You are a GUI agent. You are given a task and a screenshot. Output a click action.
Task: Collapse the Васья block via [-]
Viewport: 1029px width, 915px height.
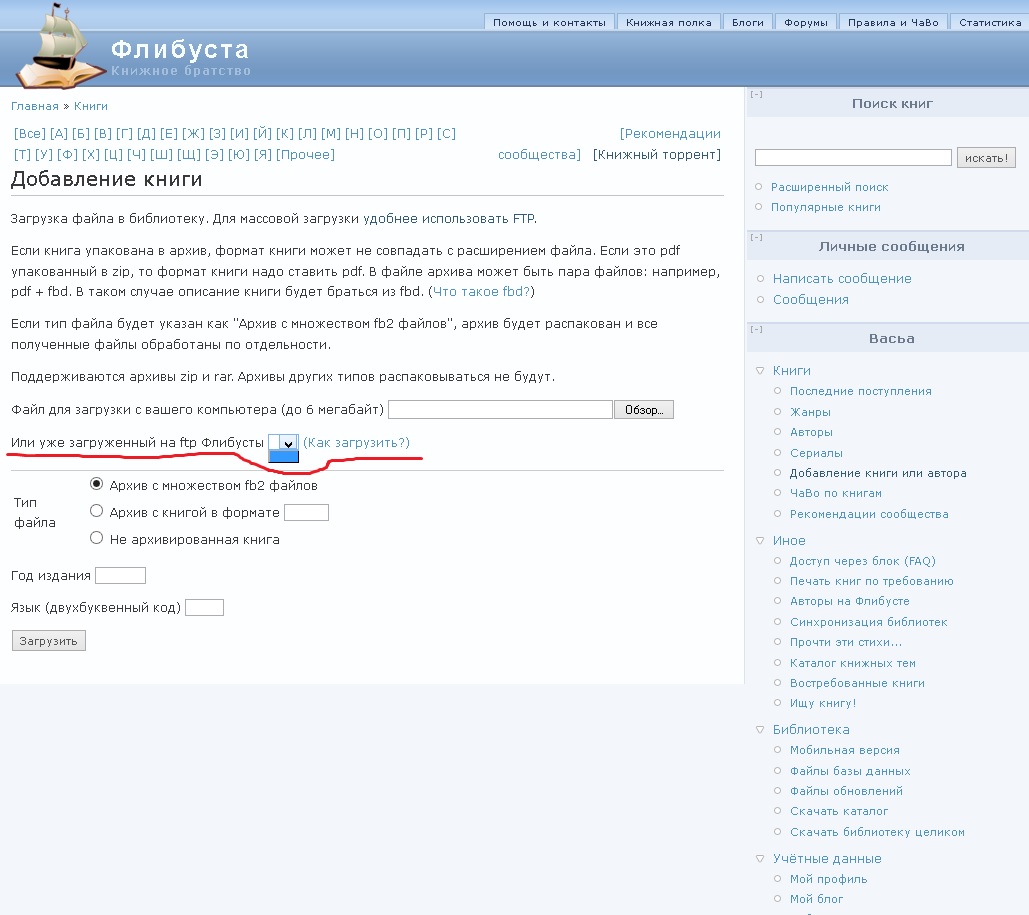756,330
